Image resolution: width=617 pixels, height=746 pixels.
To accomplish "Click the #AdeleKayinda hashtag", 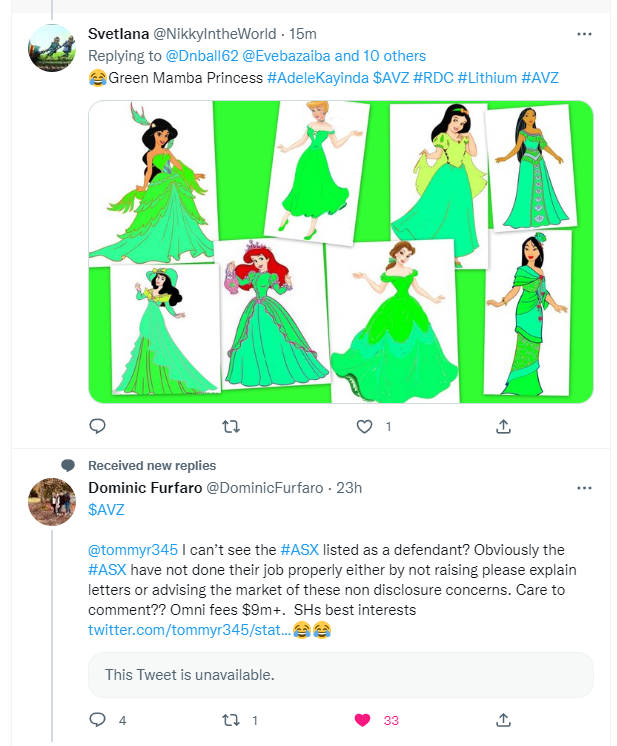I will point(317,78).
